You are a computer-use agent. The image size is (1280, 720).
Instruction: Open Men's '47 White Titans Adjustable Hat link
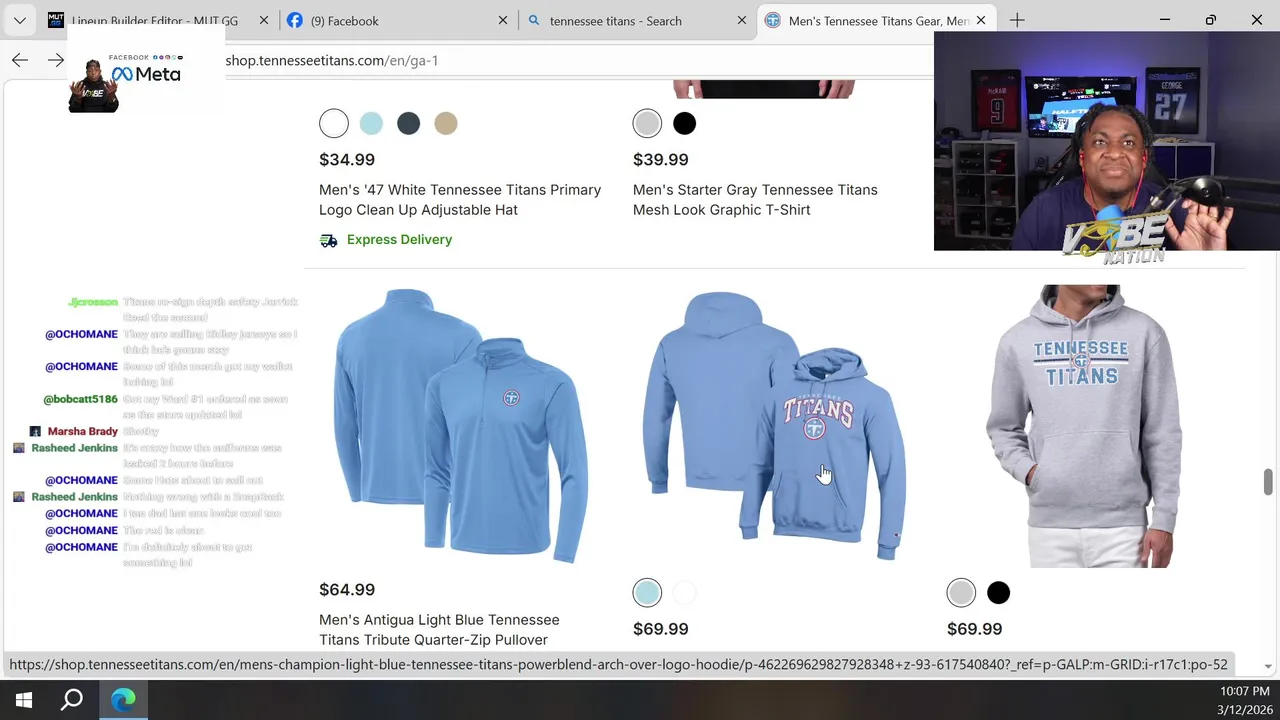click(460, 200)
